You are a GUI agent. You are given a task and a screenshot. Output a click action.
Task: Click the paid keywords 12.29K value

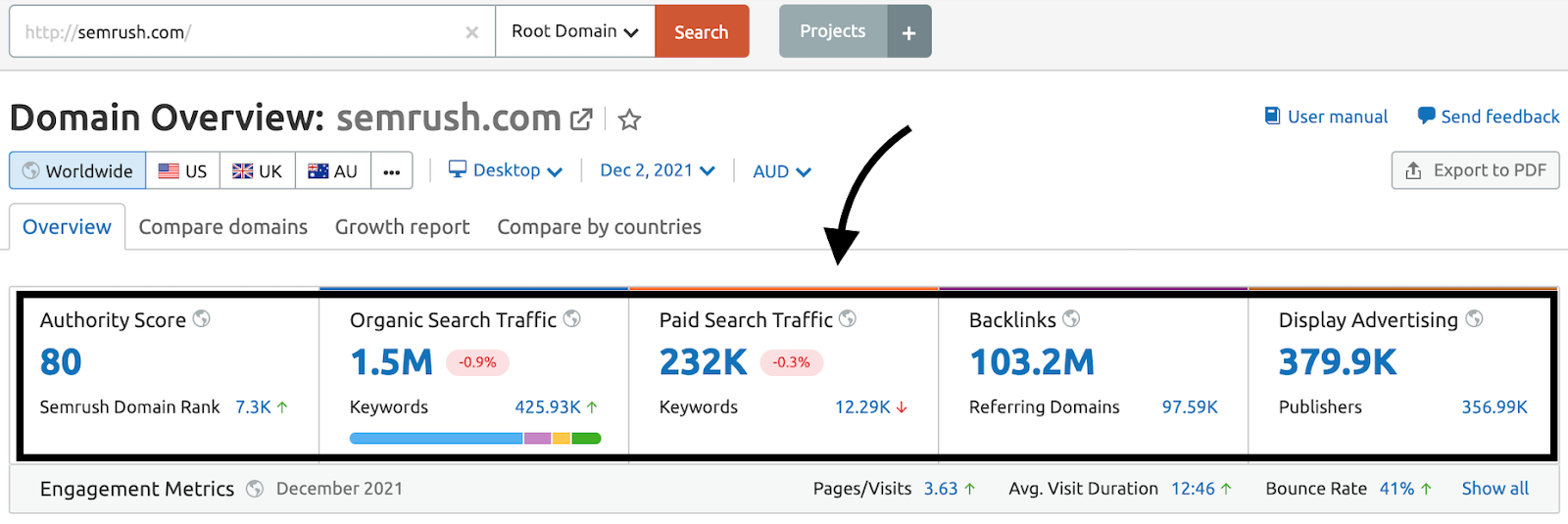(x=862, y=406)
